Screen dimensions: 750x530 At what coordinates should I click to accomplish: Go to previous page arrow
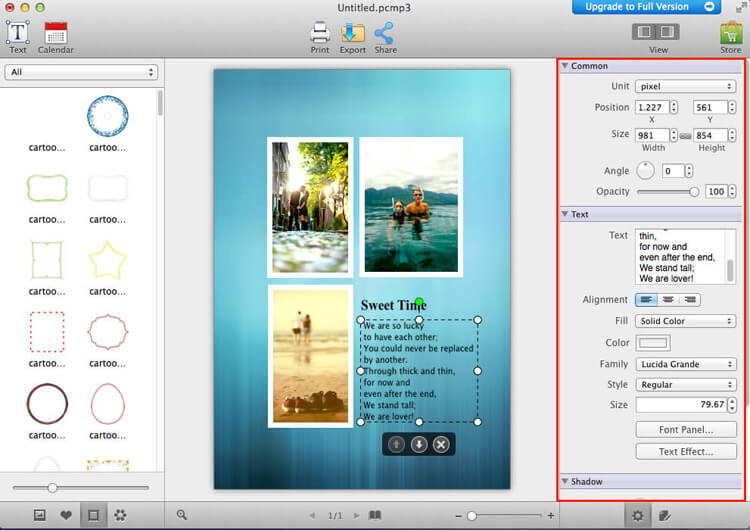(312, 516)
